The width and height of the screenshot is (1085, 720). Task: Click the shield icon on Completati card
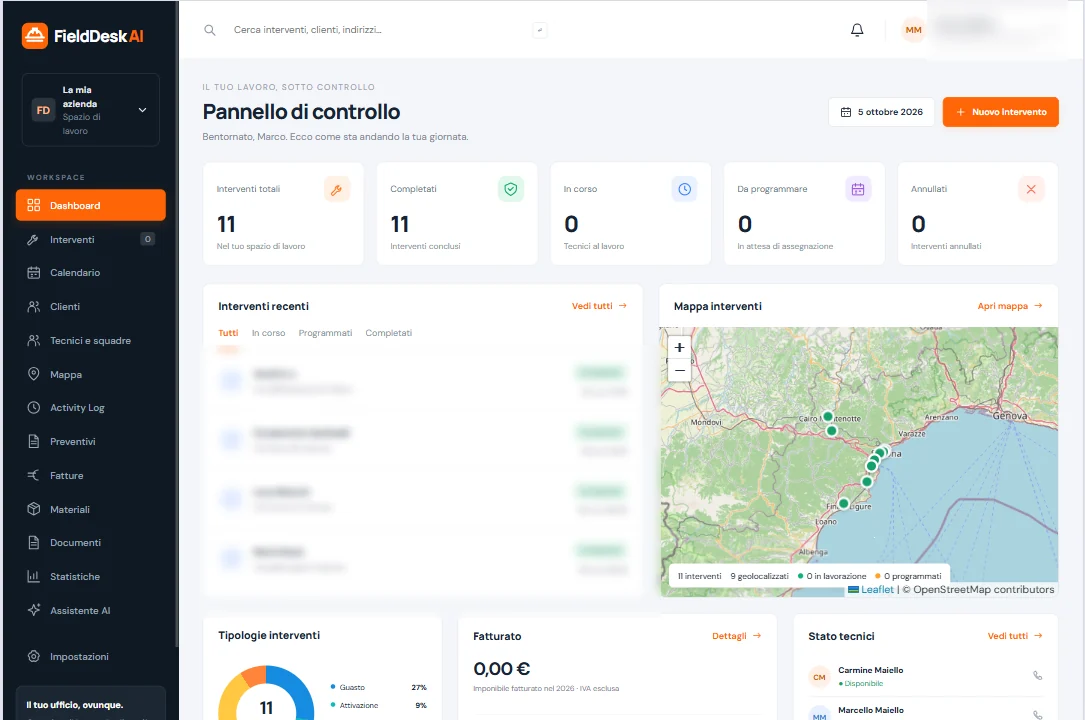[511, 190]
